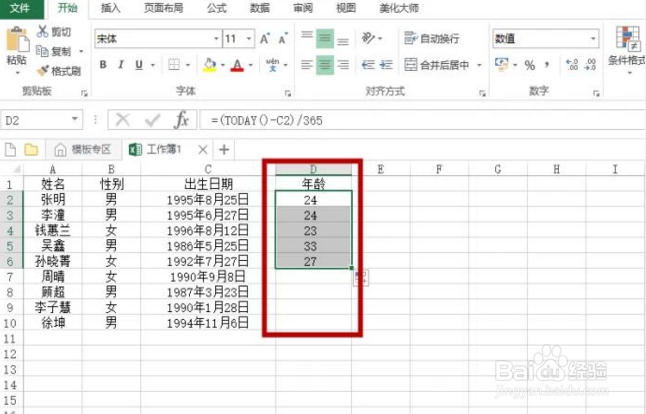This screenshot has width=646, height=414.
Task: Open the font size 11 dropdown
Action: [x=249, y=39]
